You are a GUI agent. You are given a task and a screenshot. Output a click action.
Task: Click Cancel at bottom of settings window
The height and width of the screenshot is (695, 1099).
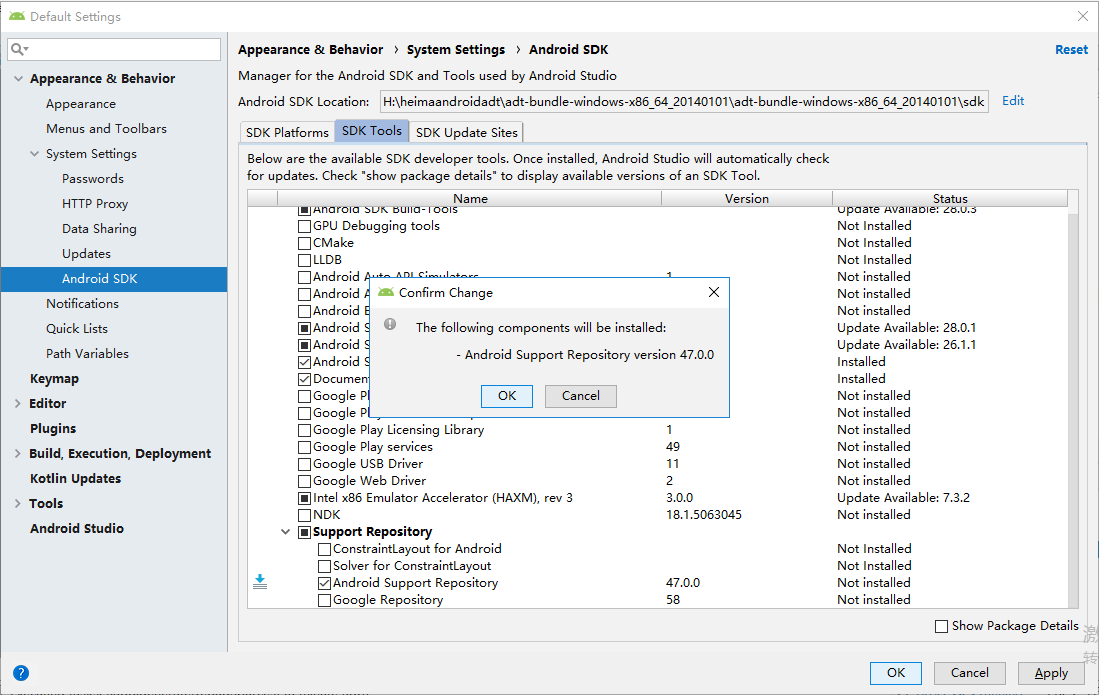[x=969, y=673]
